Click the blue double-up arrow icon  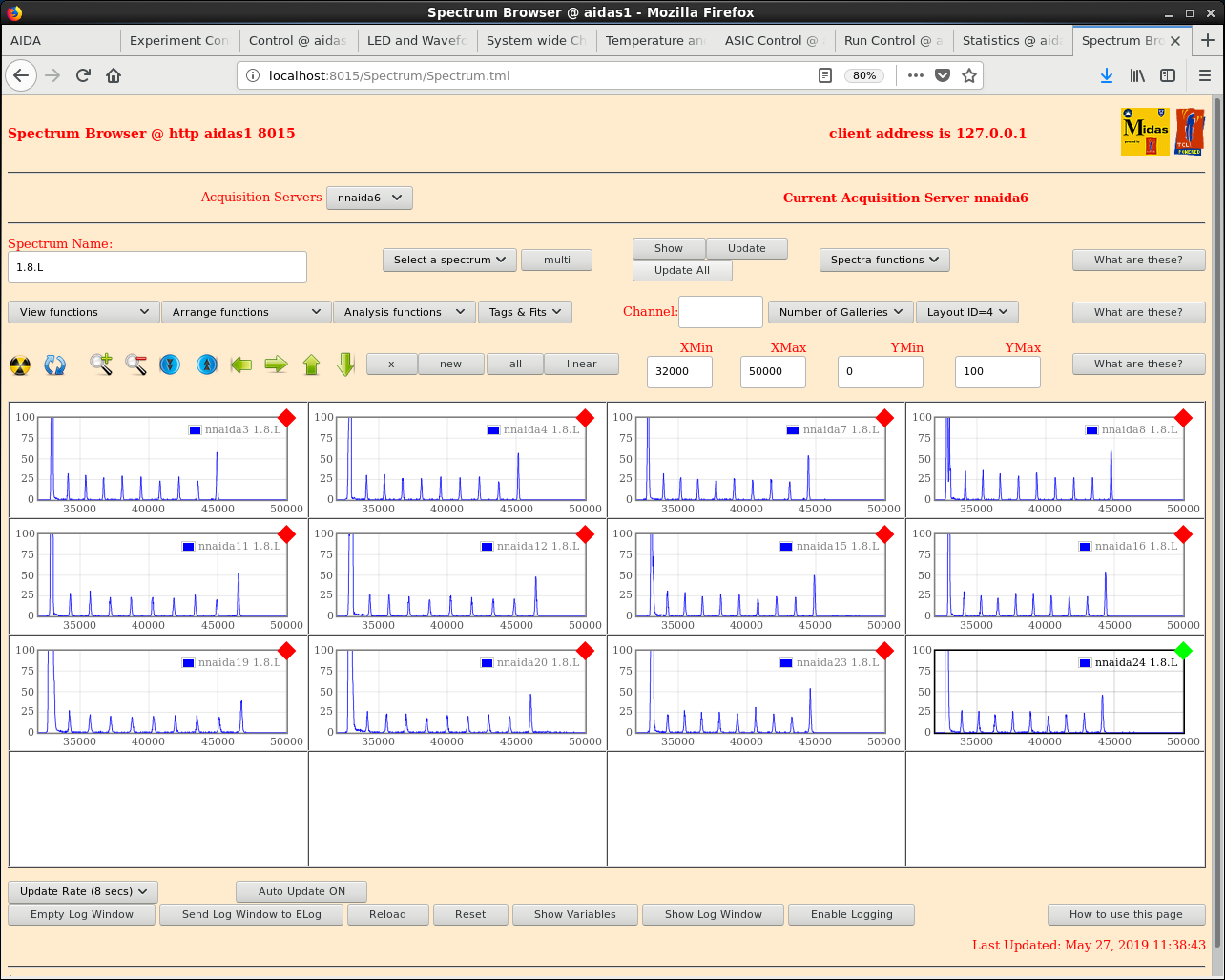(207, 365)
